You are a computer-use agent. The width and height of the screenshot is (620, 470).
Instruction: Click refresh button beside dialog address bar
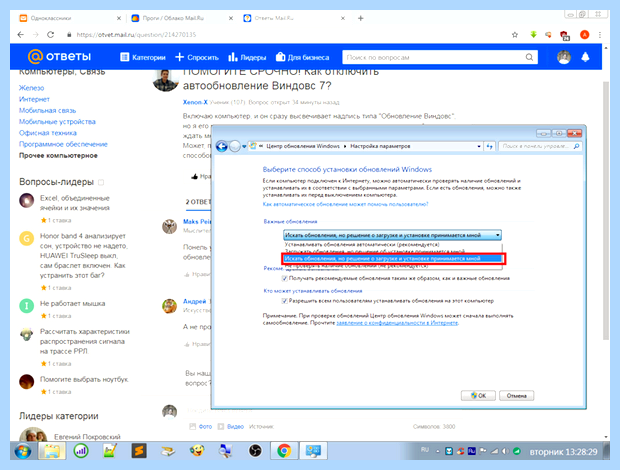click(x=490, y=146)
